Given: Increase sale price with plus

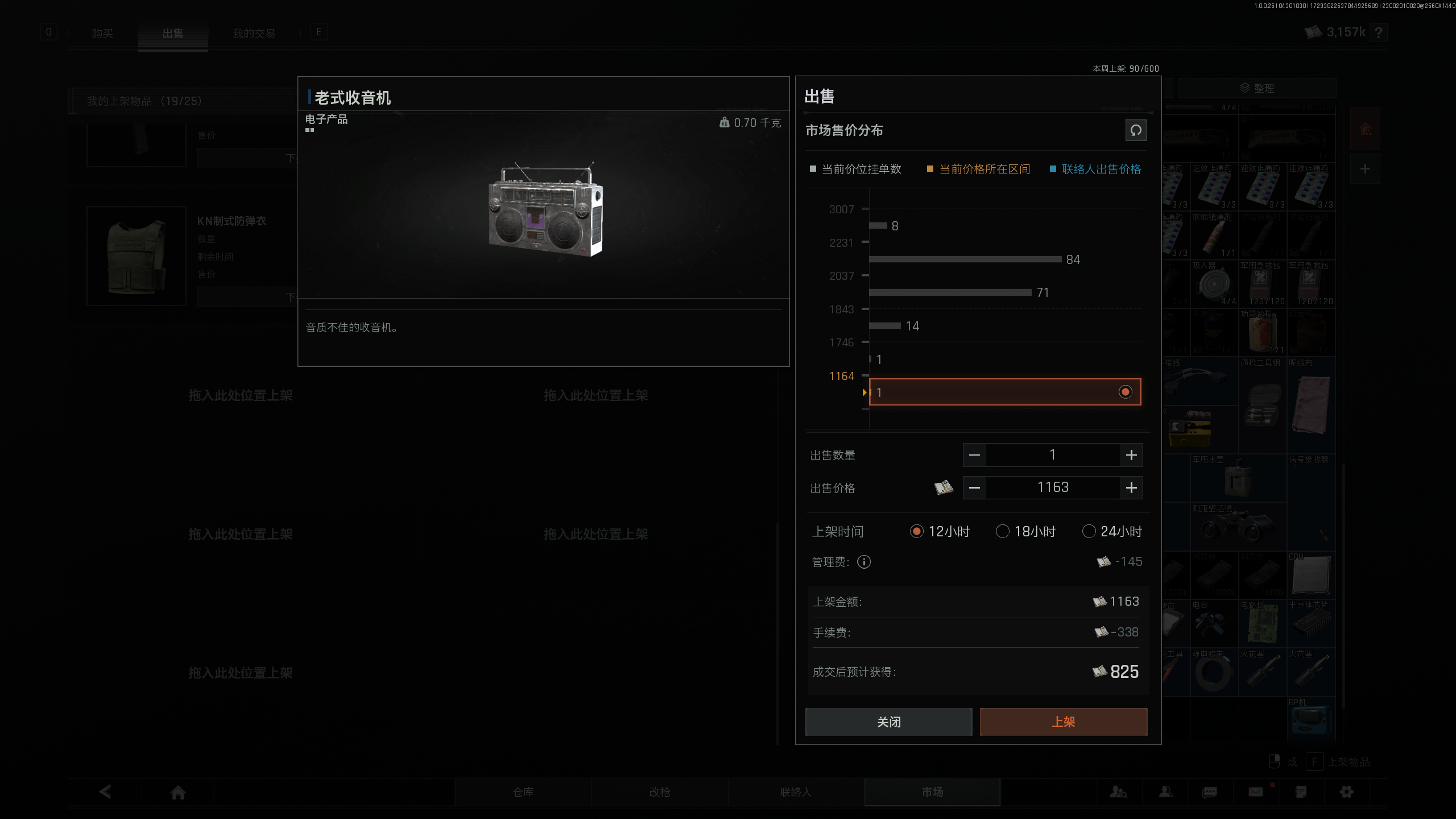Looking at the screenshot, I should tap(1131, 487).
